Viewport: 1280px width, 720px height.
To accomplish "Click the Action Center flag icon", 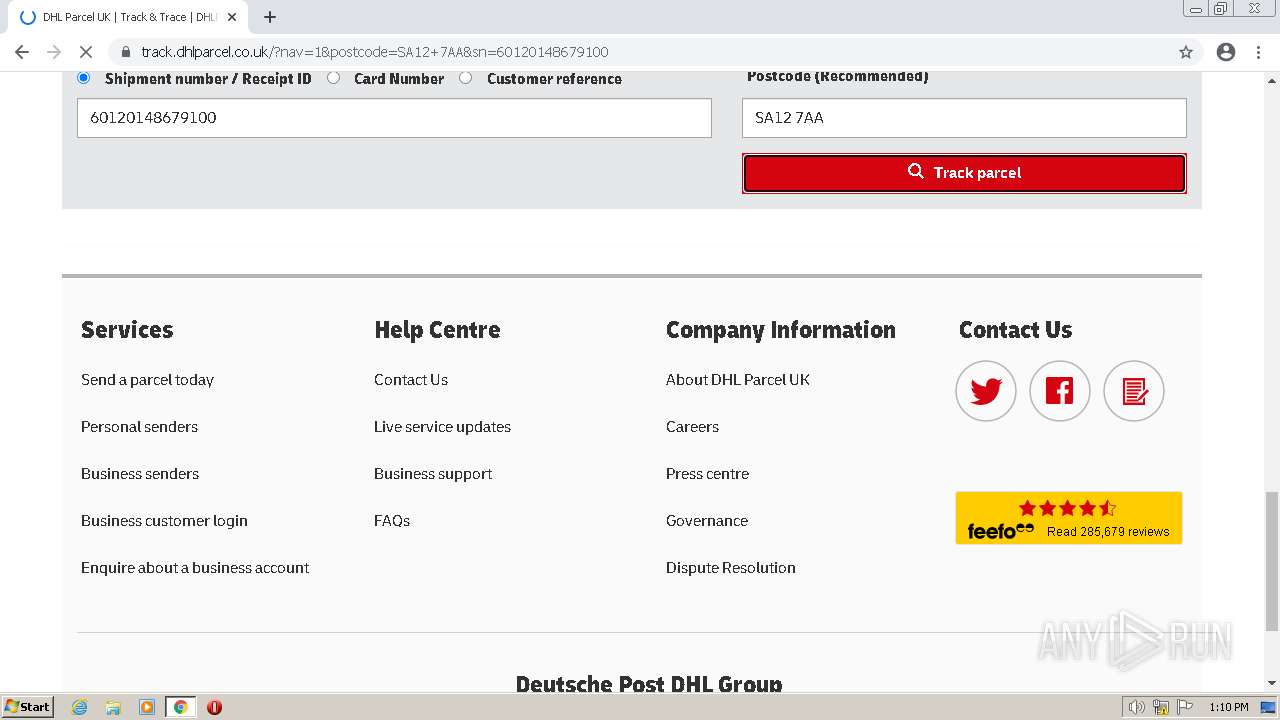I will pyautogui.click(x=1186, y=707).
